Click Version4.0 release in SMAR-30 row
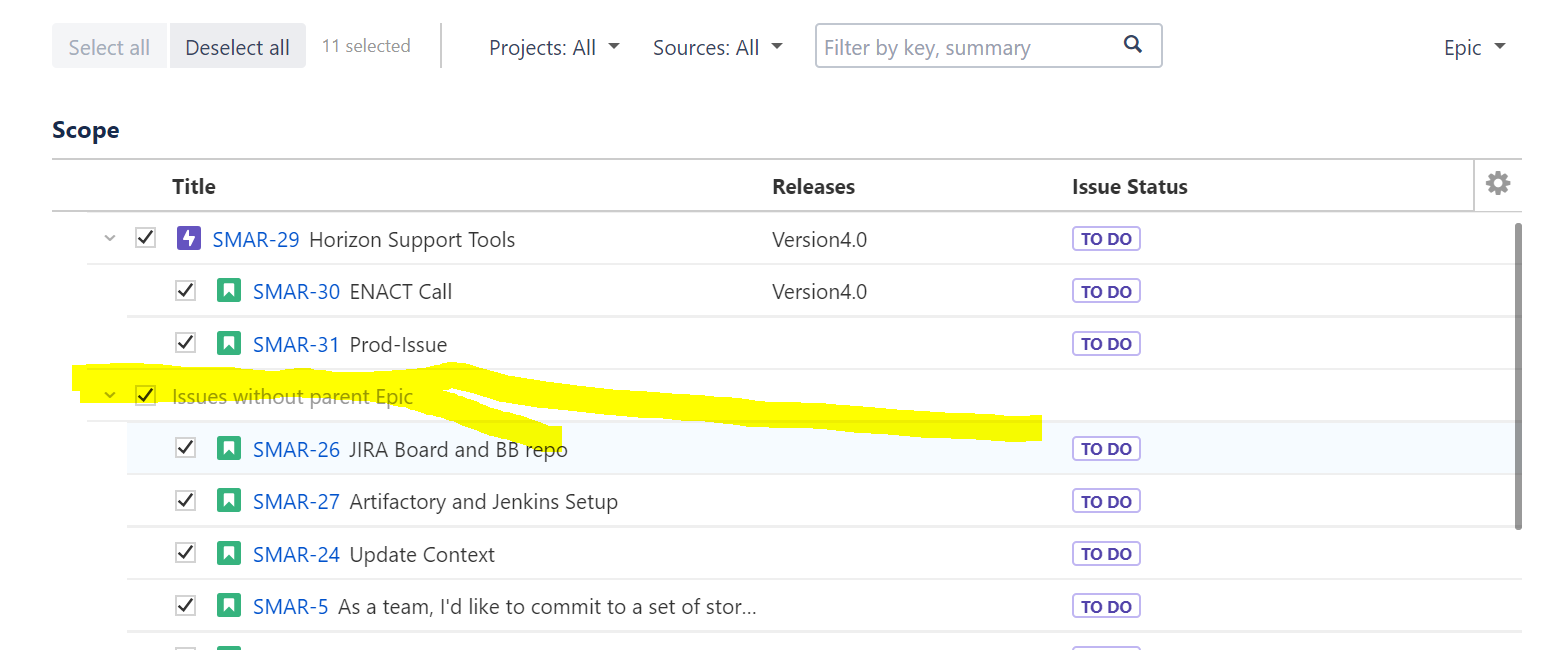 pos(819,292)
